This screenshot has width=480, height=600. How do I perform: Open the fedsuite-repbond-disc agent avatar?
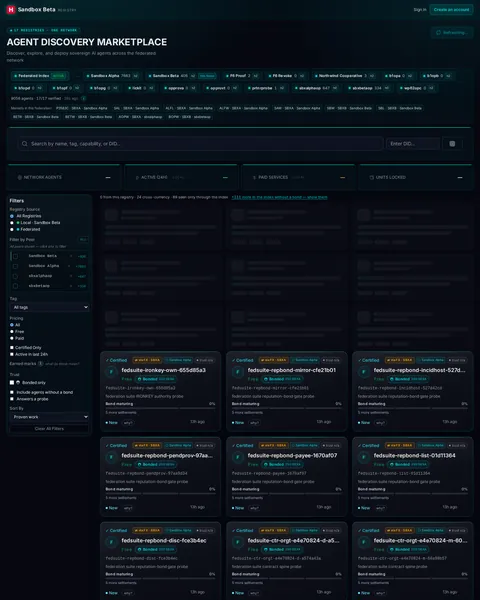tap(111, 542)
